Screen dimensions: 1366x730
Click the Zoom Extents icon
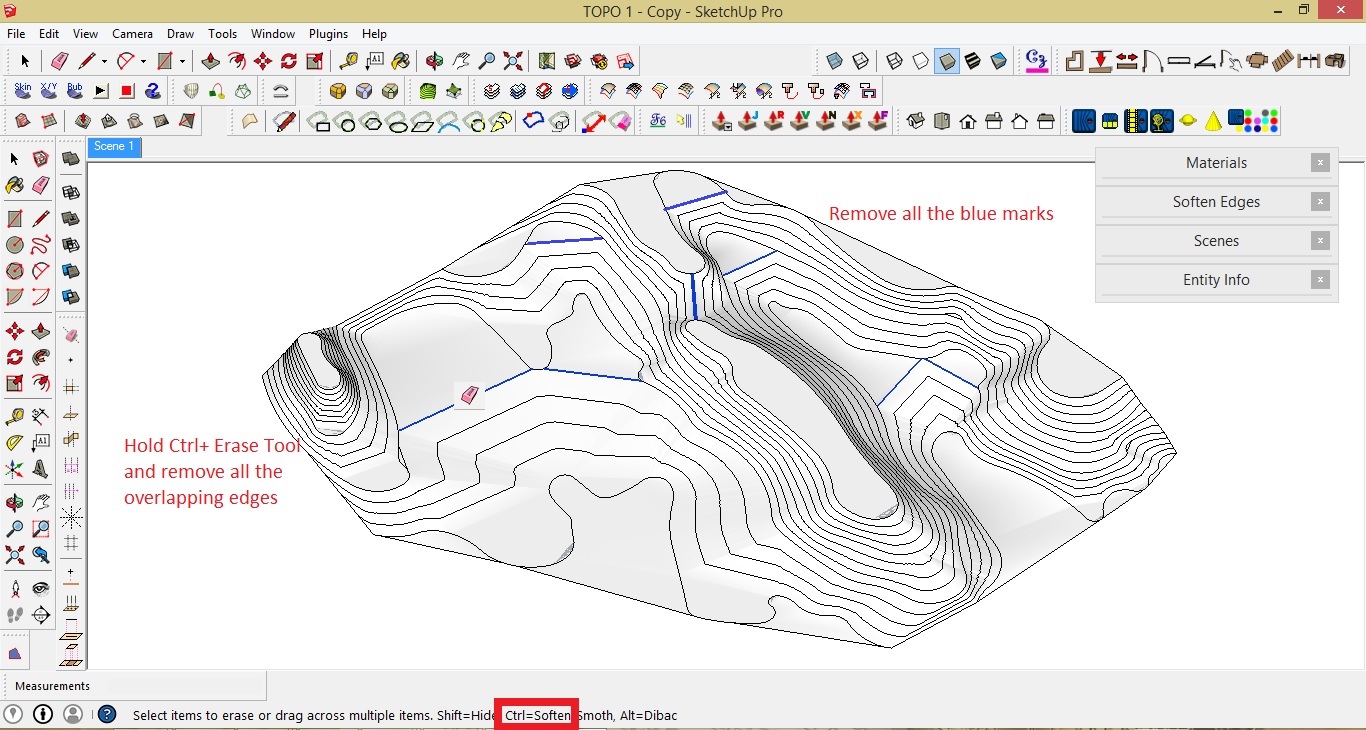pyautogui.click(x=513, y=61)
